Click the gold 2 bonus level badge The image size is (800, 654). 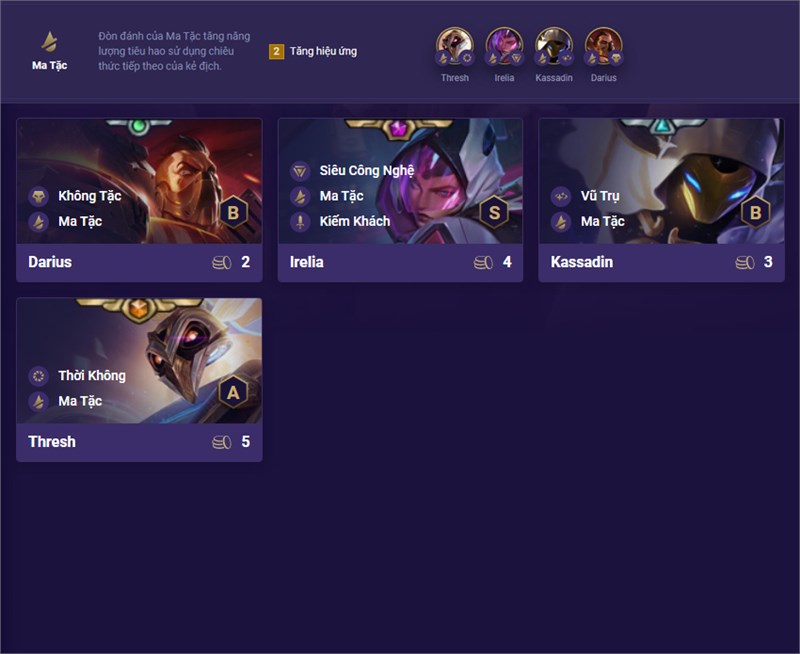click(276, 51)
